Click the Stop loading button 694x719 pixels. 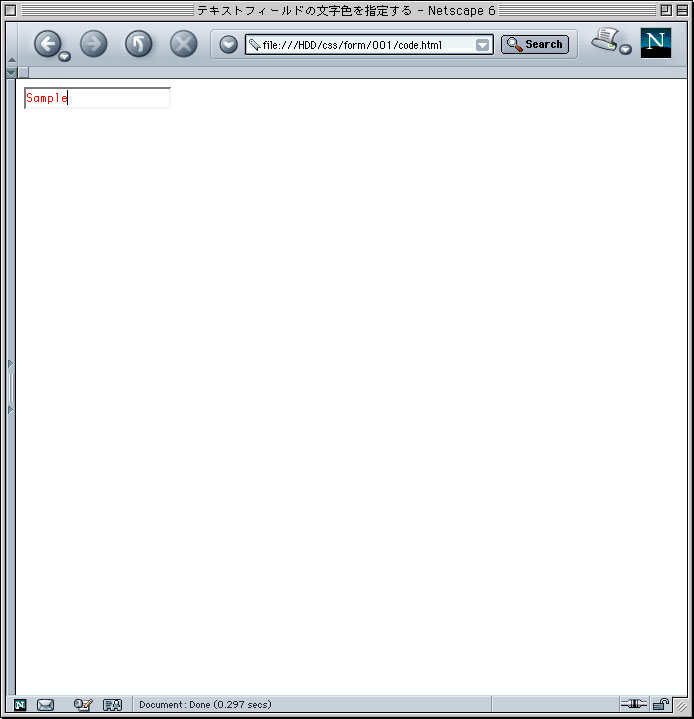click(x=183, y=44)
